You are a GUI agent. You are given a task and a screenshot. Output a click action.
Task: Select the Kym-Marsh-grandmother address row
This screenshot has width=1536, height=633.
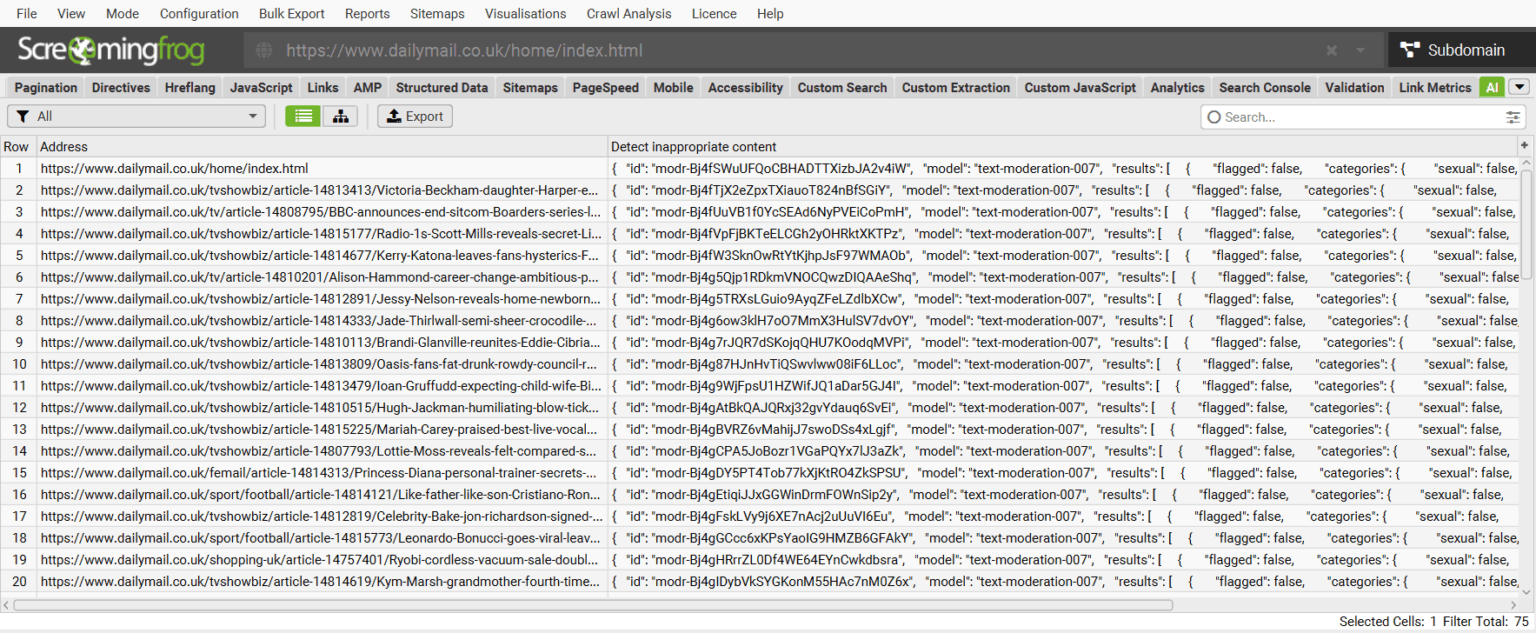(x=322, y=582)
